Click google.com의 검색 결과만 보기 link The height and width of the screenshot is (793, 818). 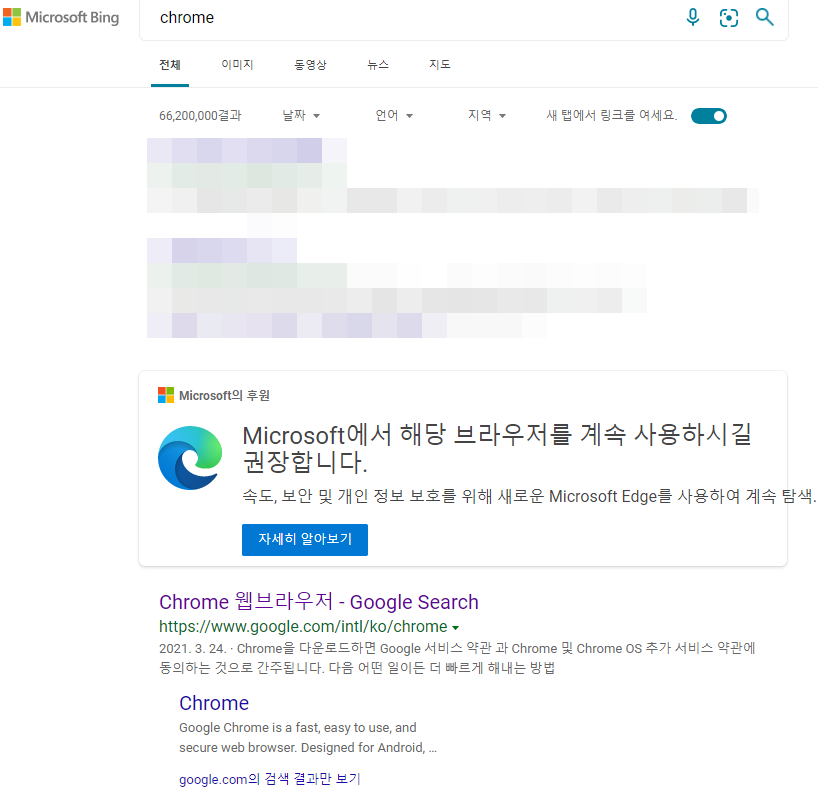tap(270, 779)
